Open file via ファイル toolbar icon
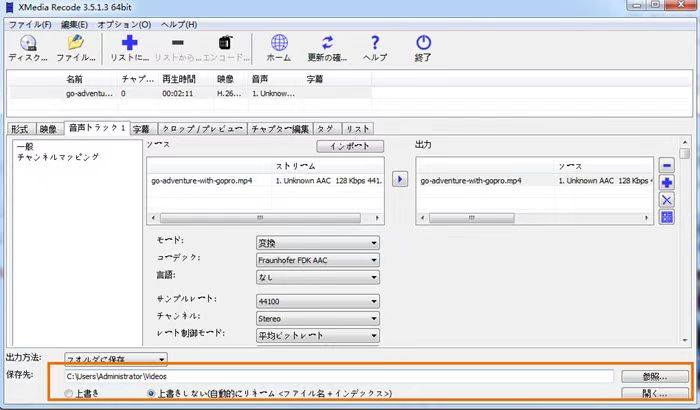The height and width of the screenshot is (410, 700). (76, 48)
